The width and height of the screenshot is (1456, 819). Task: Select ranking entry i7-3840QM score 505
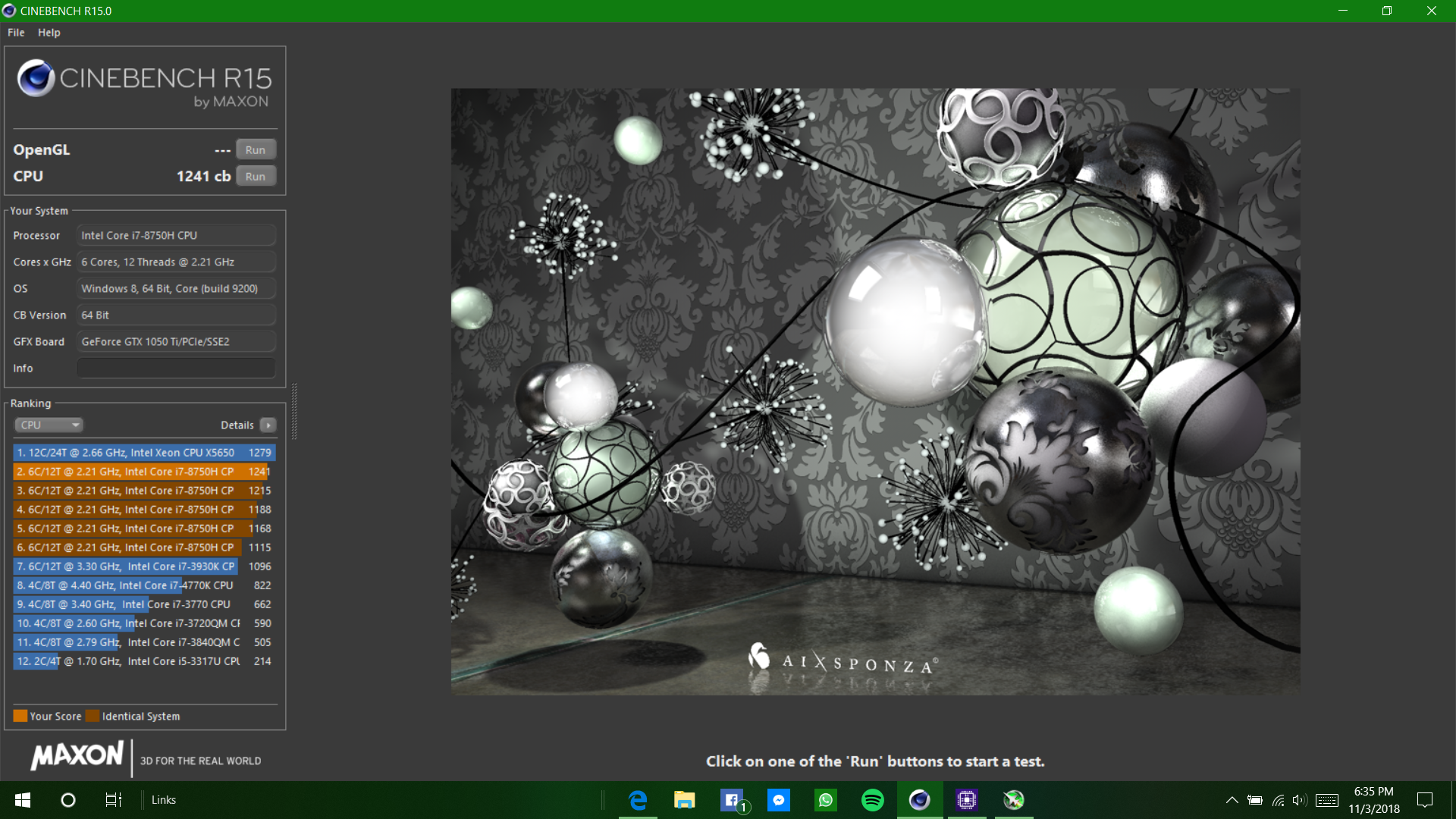click(144, 642)
